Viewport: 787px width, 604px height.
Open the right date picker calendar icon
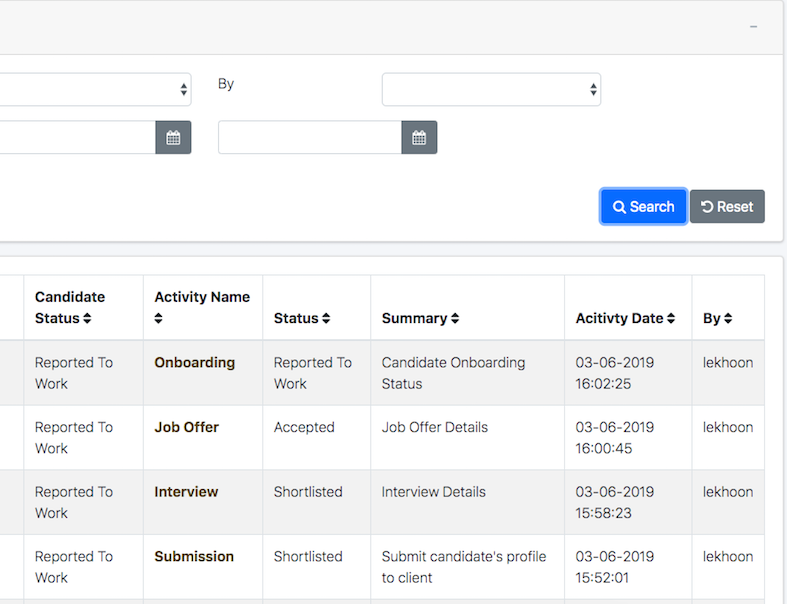pyautogui.click(x=419, y=137)
